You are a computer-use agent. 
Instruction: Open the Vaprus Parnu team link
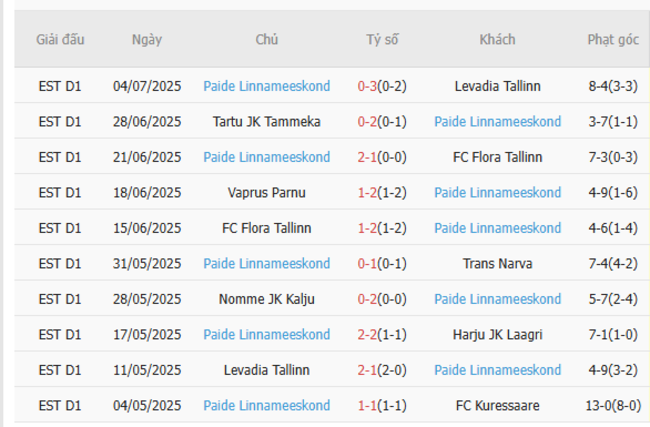click(x=267, y=193)
